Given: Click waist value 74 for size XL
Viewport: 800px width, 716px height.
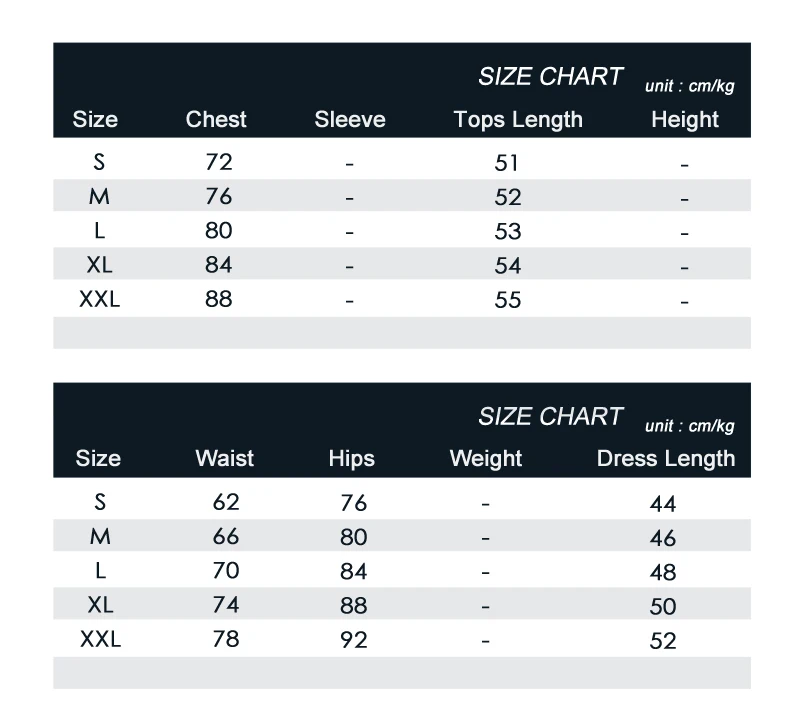Looking at the screenshot, I should point(226,605).
